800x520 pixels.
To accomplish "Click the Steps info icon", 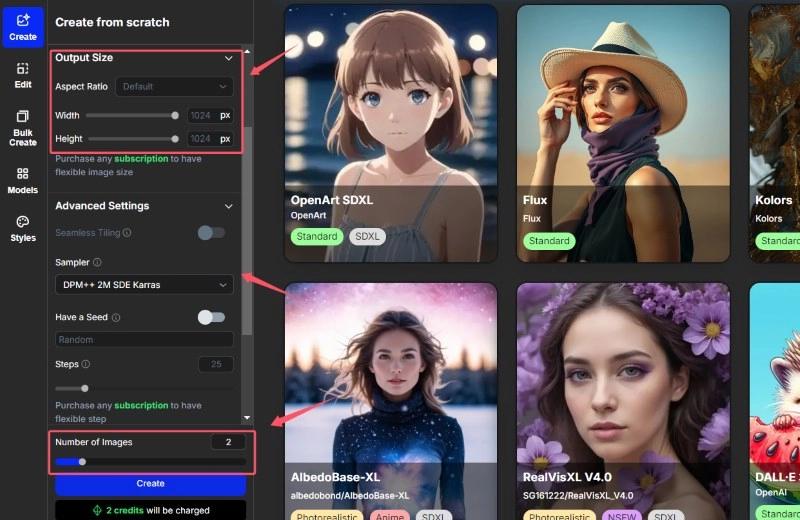I will pos(86,365).
